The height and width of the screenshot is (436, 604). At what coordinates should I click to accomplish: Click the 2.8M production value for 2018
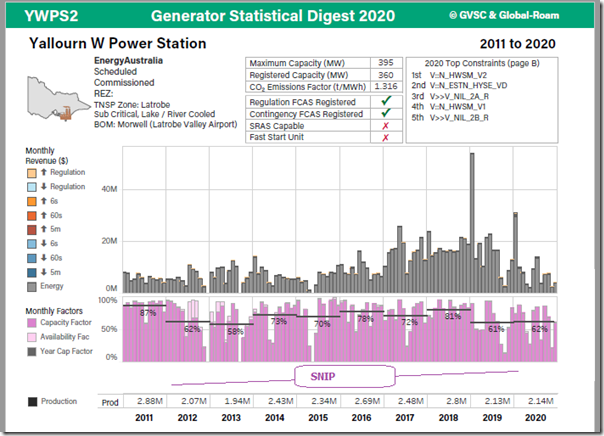(456, 401)
